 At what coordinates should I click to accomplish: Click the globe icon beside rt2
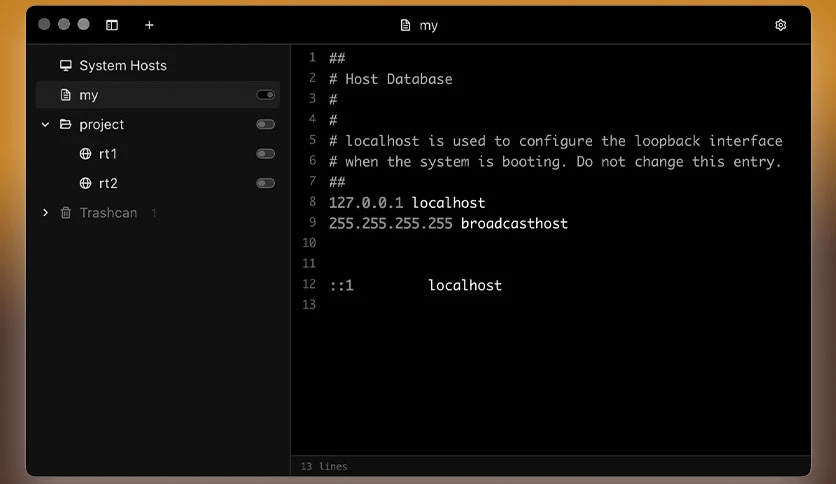(85, 183)
